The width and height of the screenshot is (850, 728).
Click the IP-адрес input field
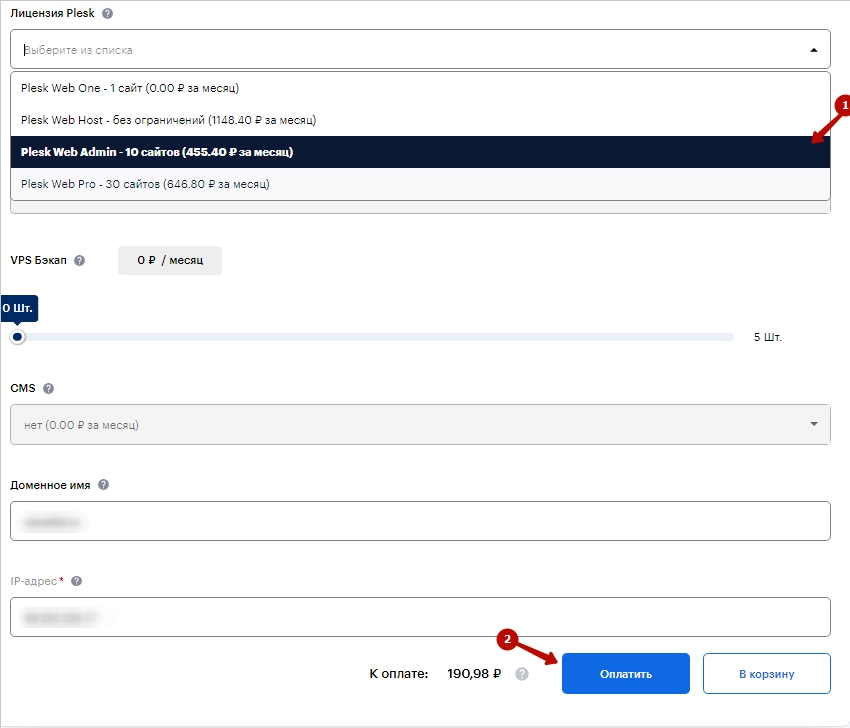pos(420,617)
